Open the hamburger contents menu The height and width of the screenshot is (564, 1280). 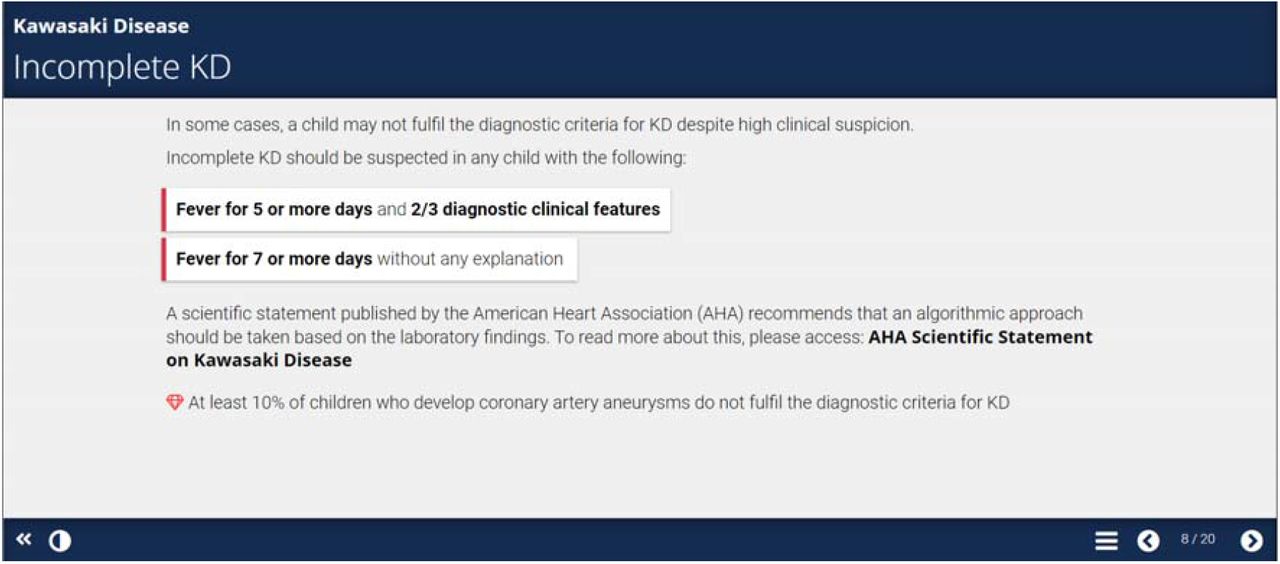(1106, 541)
